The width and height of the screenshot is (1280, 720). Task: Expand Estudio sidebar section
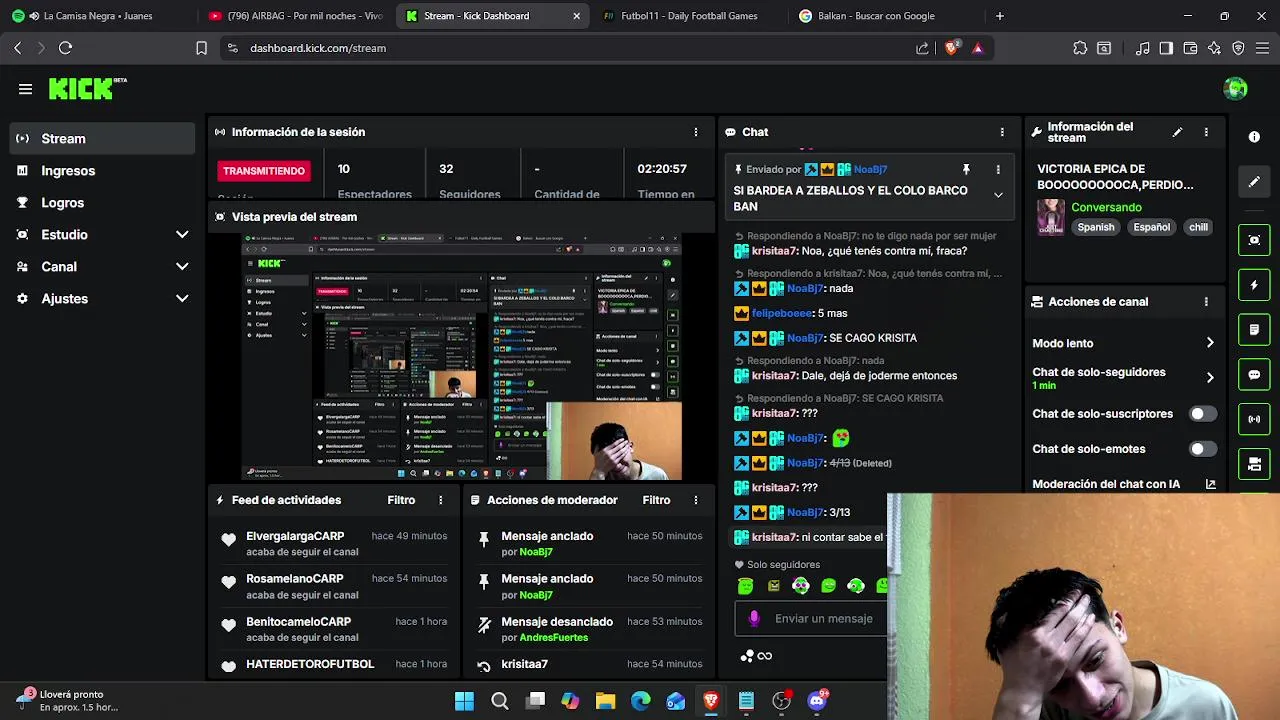point(182,235)
